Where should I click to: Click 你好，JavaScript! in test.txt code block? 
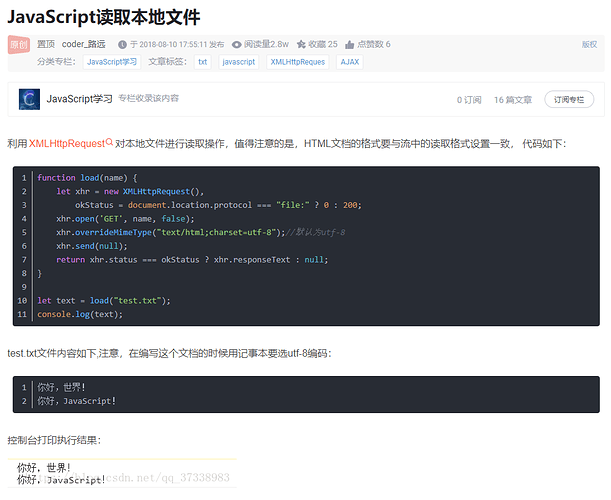coord(76,401)
